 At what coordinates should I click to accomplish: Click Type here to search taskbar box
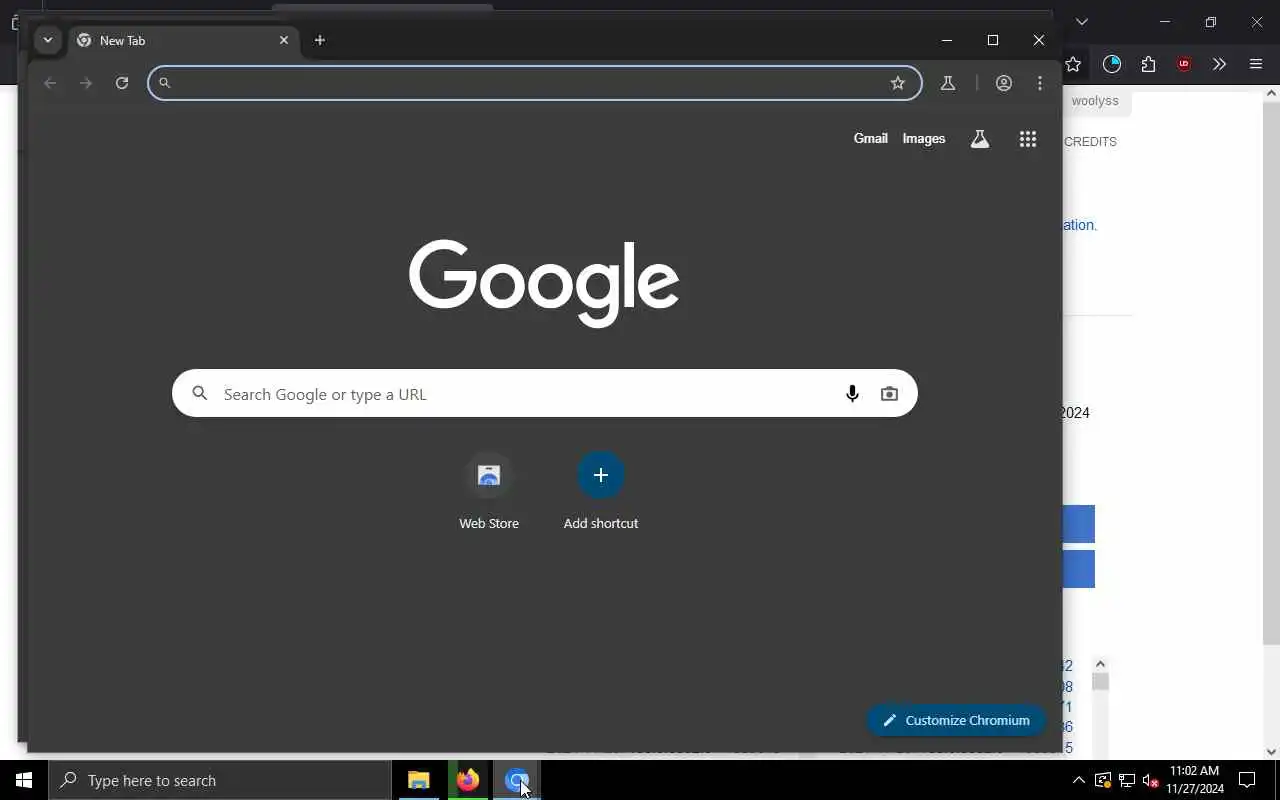click(220, 780)
